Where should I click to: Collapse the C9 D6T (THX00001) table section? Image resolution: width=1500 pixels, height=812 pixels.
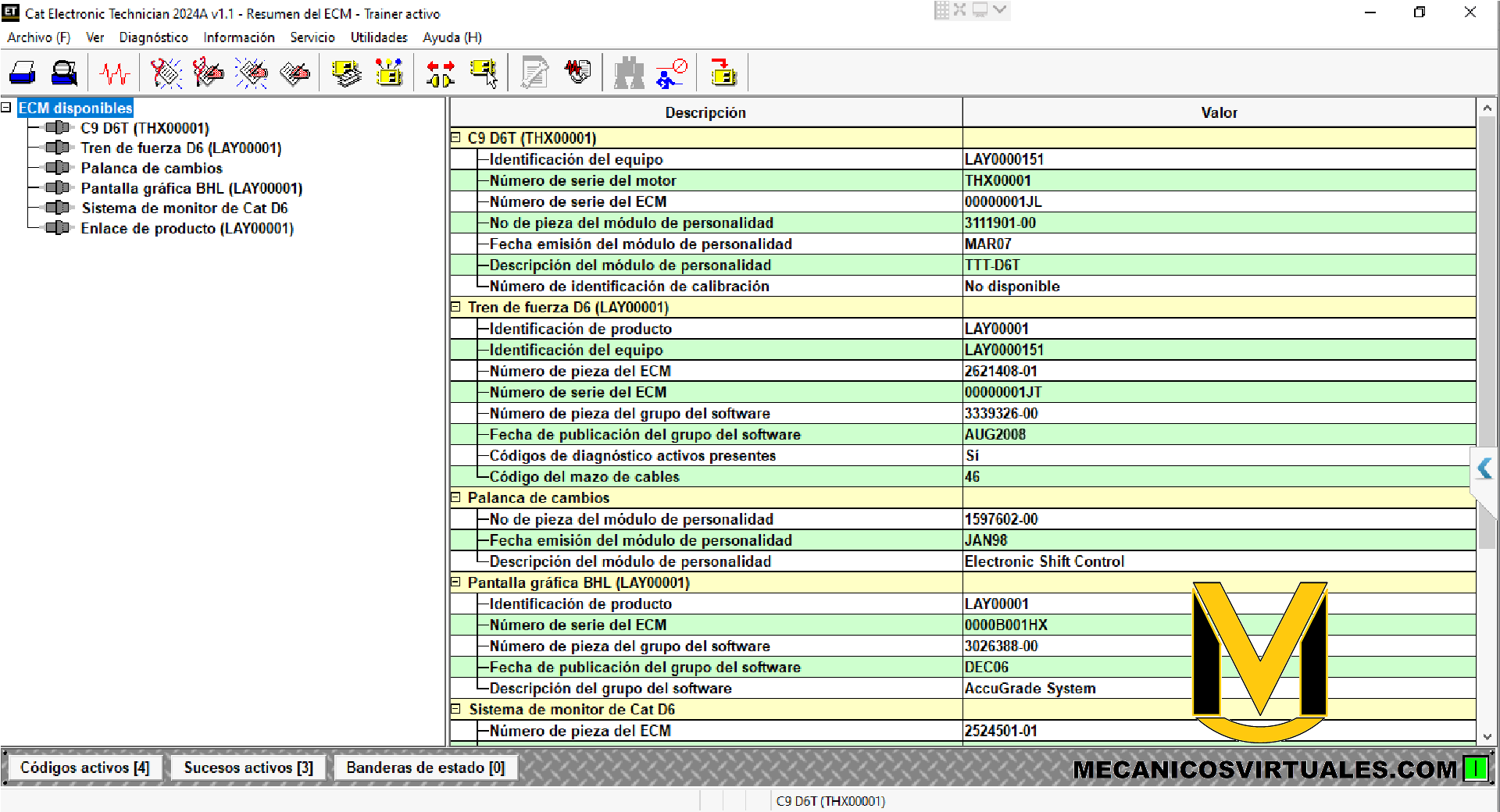[x=456, y=138]
